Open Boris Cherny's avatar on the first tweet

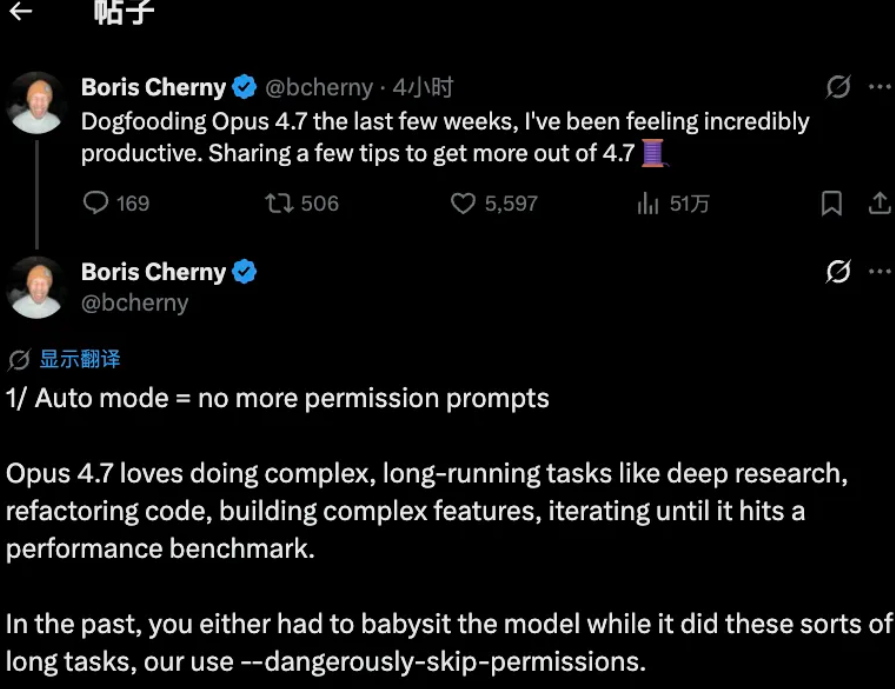[37, 103]
